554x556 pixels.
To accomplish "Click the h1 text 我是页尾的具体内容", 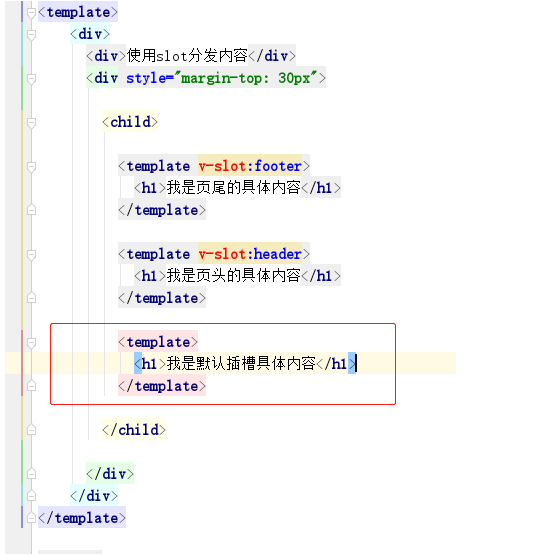I will point(233,188).
